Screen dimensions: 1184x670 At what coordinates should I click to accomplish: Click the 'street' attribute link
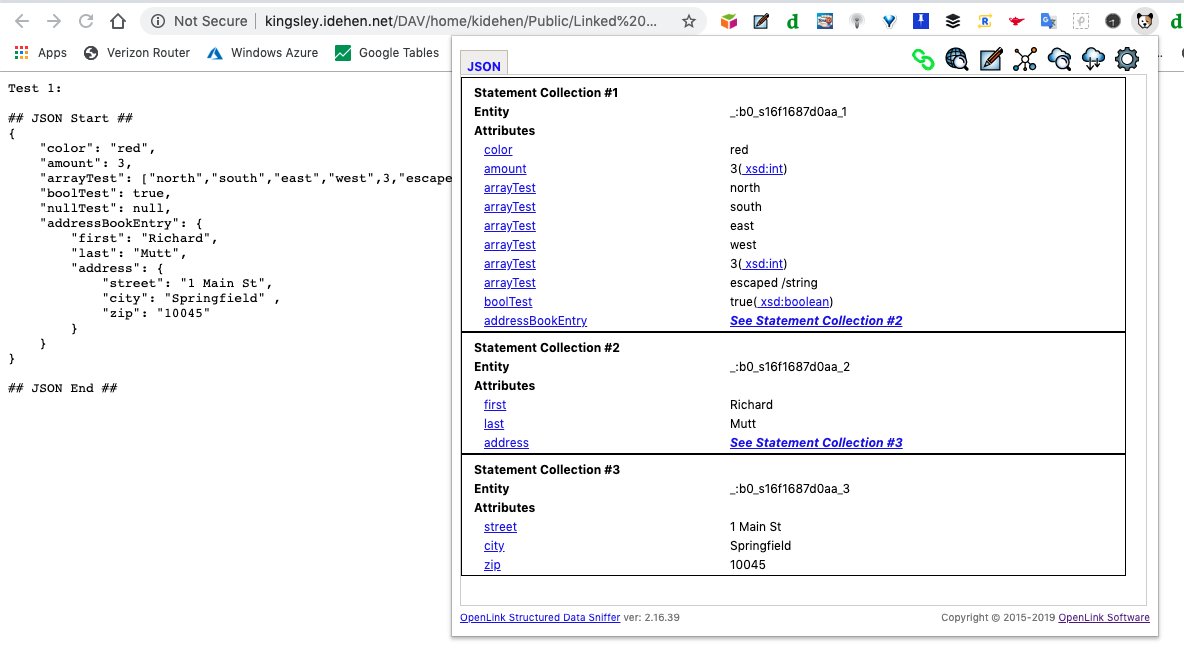tap(501, 526)
